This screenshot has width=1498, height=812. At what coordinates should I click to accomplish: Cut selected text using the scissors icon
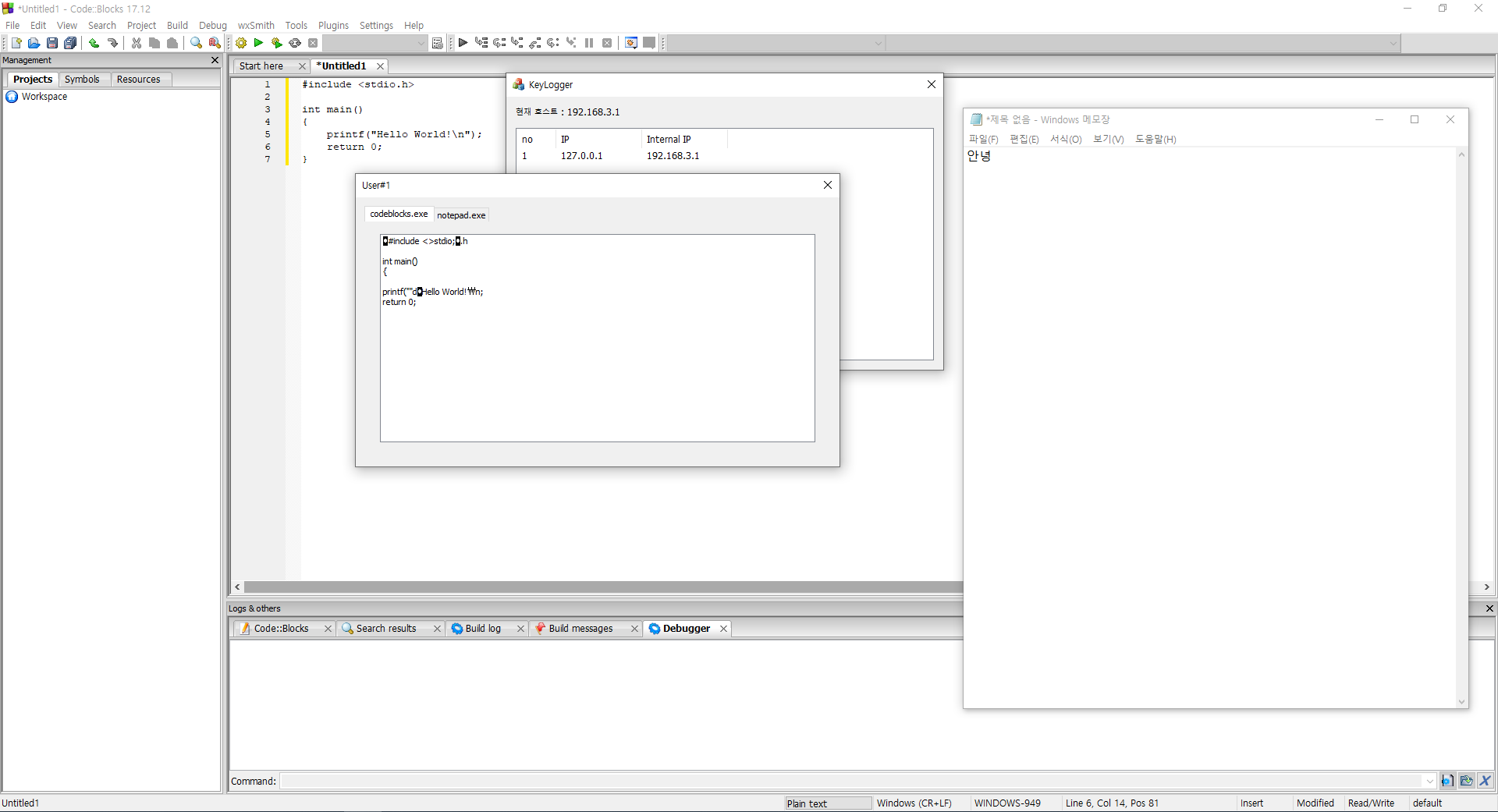coord(136,43)
